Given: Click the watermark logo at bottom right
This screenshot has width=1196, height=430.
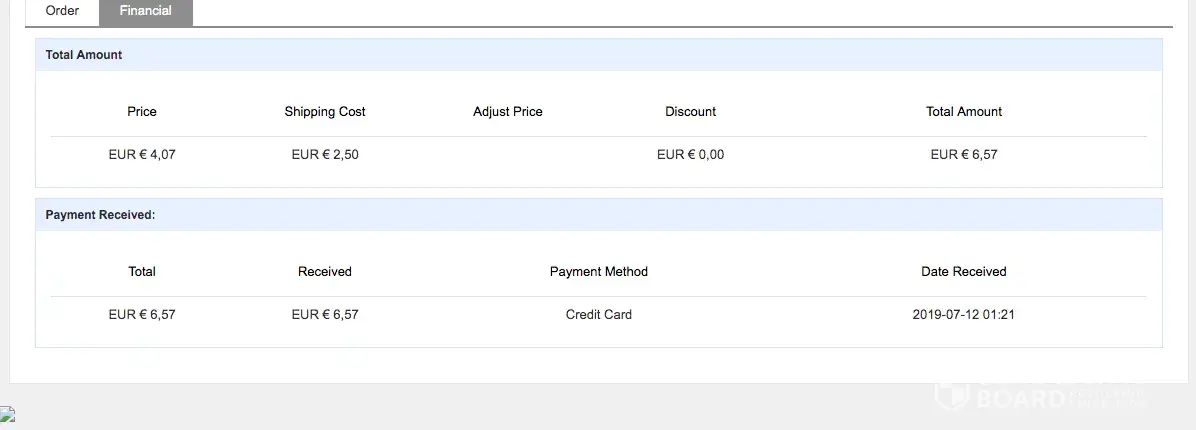Looking at the screenshot, I should 1040,397.
